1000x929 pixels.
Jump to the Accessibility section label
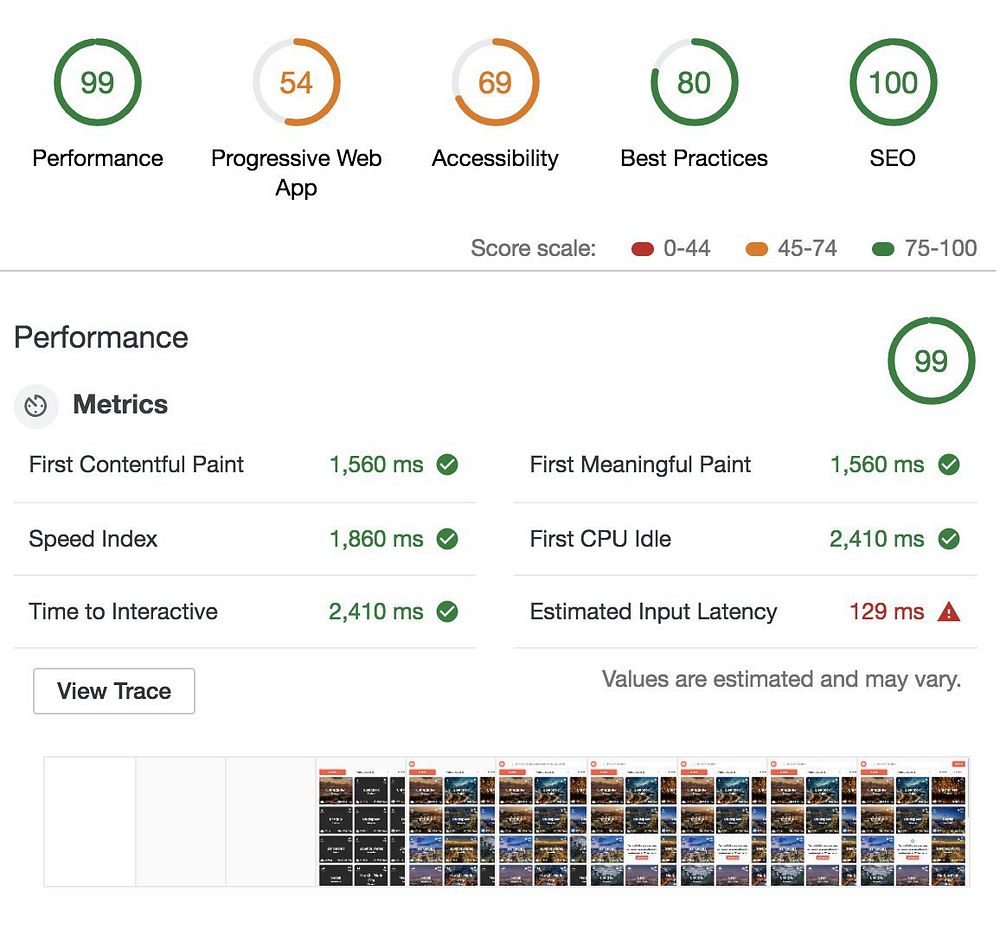[x=495, y=158]
